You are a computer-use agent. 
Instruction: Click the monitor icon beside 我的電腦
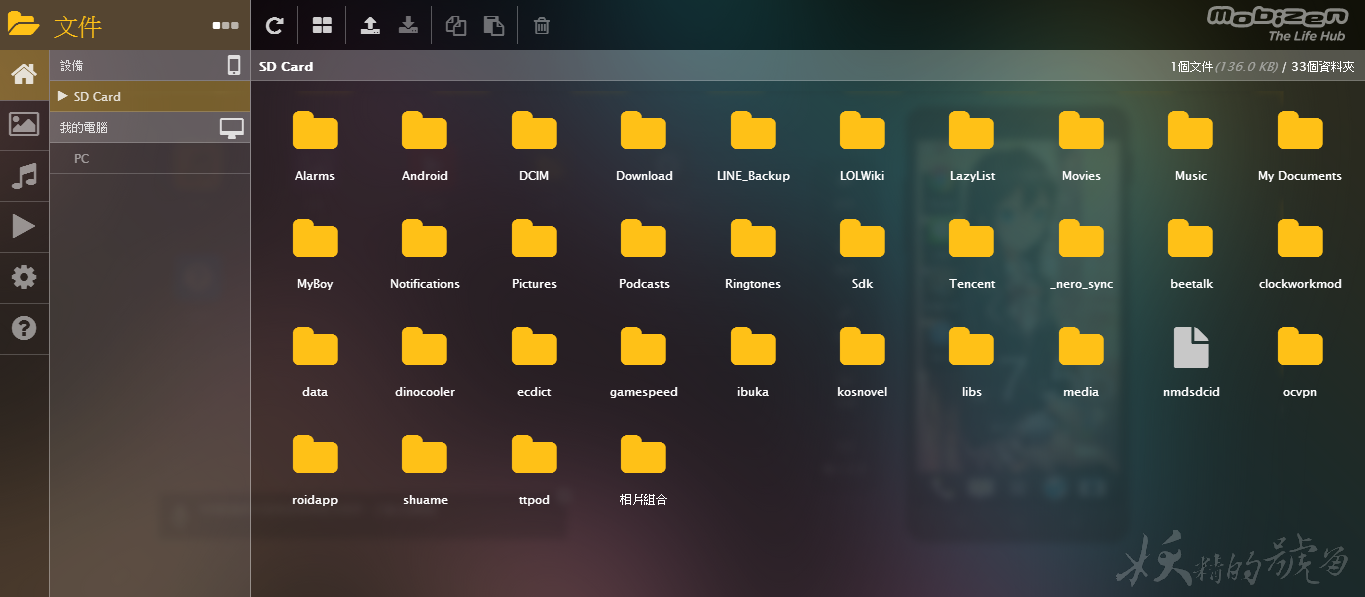click(232, 127)
